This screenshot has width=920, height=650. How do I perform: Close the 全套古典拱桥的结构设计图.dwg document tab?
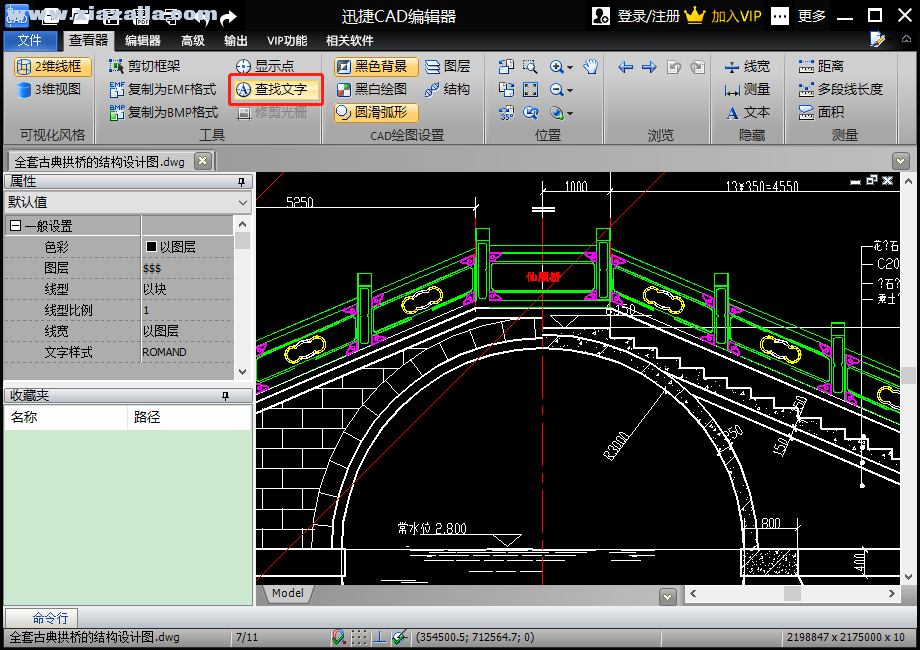pyautogui.click(x=202, y=161)
